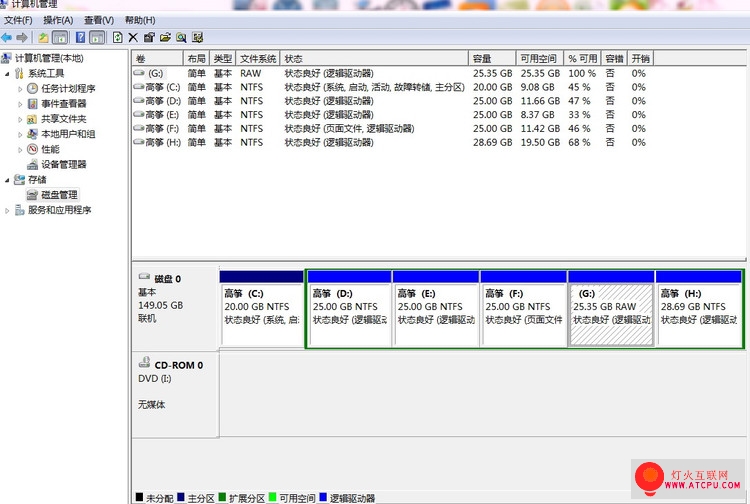
Task: Sort by the 卷 column header
Action: [158, 58]
